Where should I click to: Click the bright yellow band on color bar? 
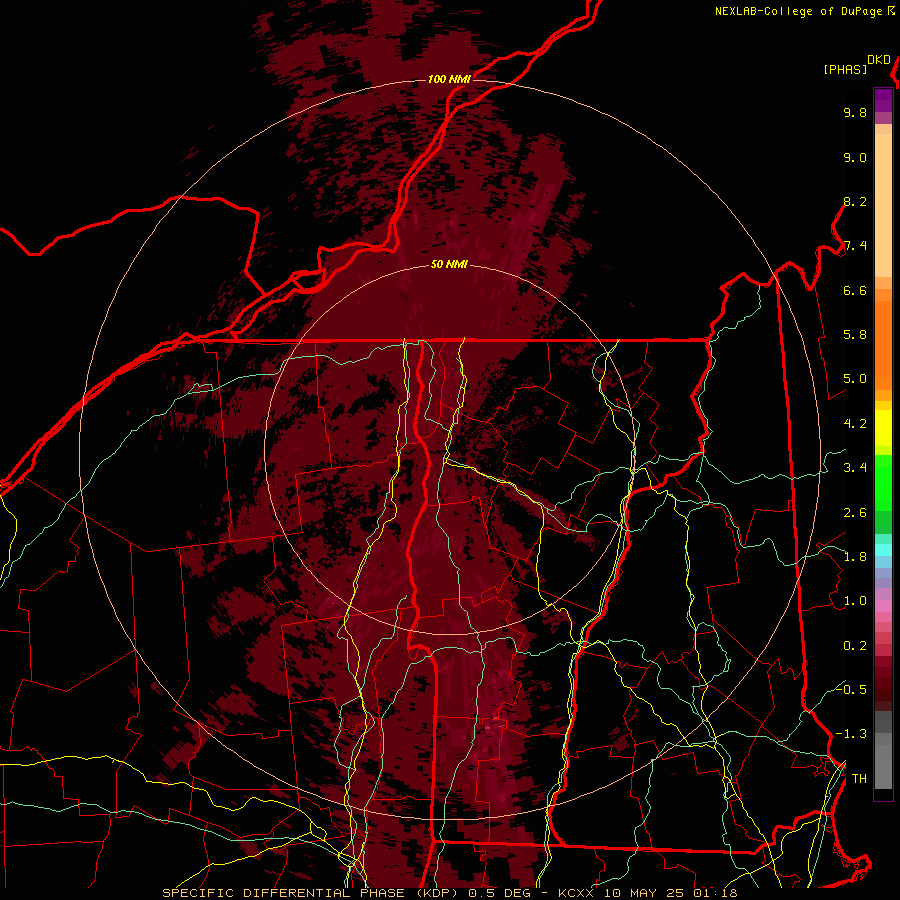coord(883,428)
